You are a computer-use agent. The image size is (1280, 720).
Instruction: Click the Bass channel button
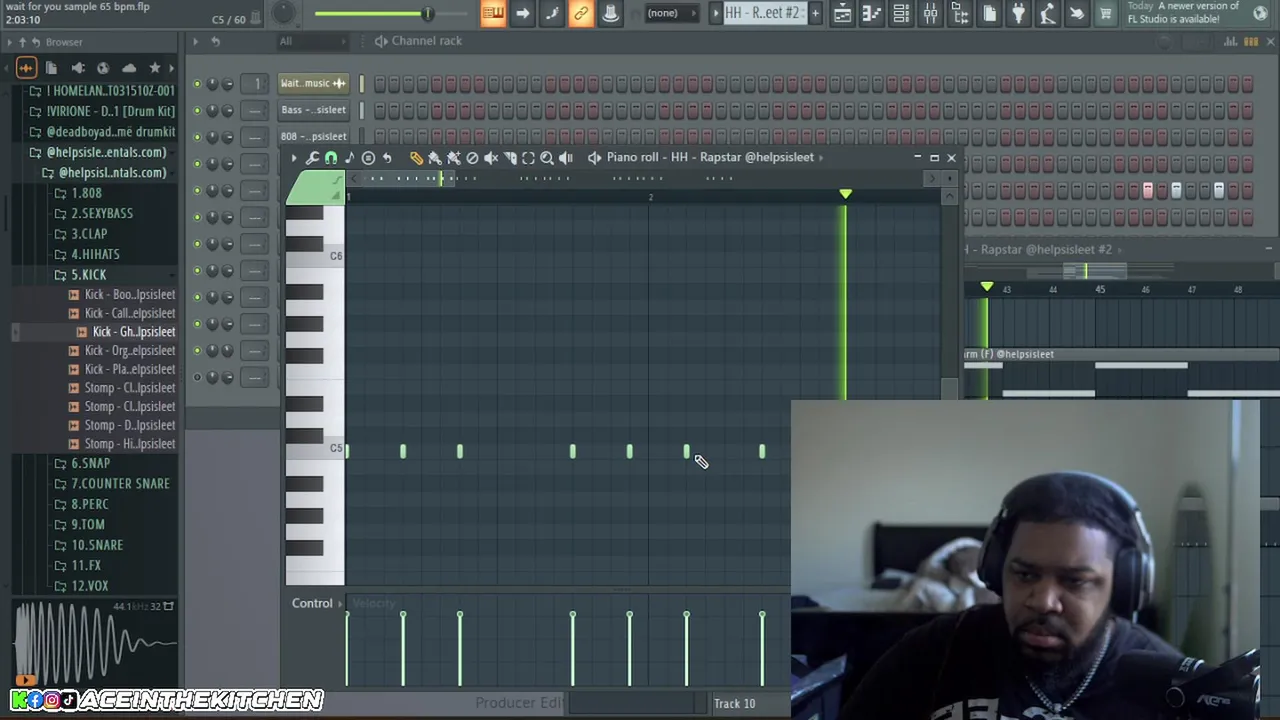pos(313,110)
